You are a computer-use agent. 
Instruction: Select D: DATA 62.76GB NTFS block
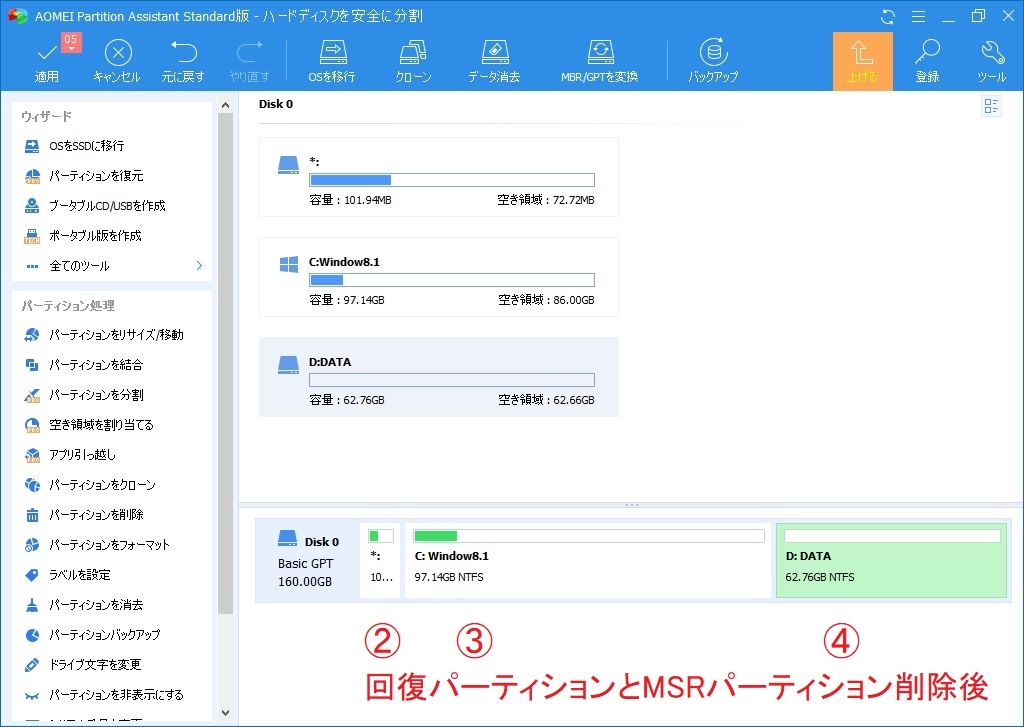tap(891, 560)
